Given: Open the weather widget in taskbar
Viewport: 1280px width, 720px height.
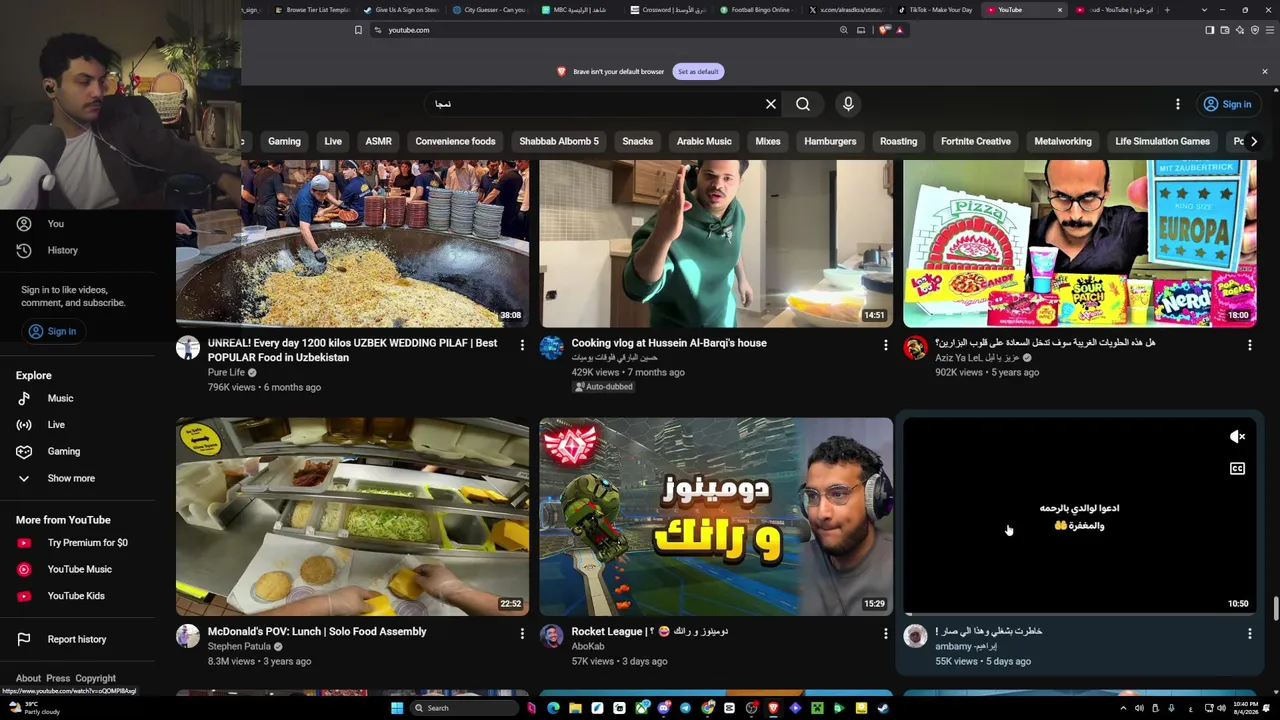Looking at the screenshot, I should pyautogui.click(x=35, y=708).
